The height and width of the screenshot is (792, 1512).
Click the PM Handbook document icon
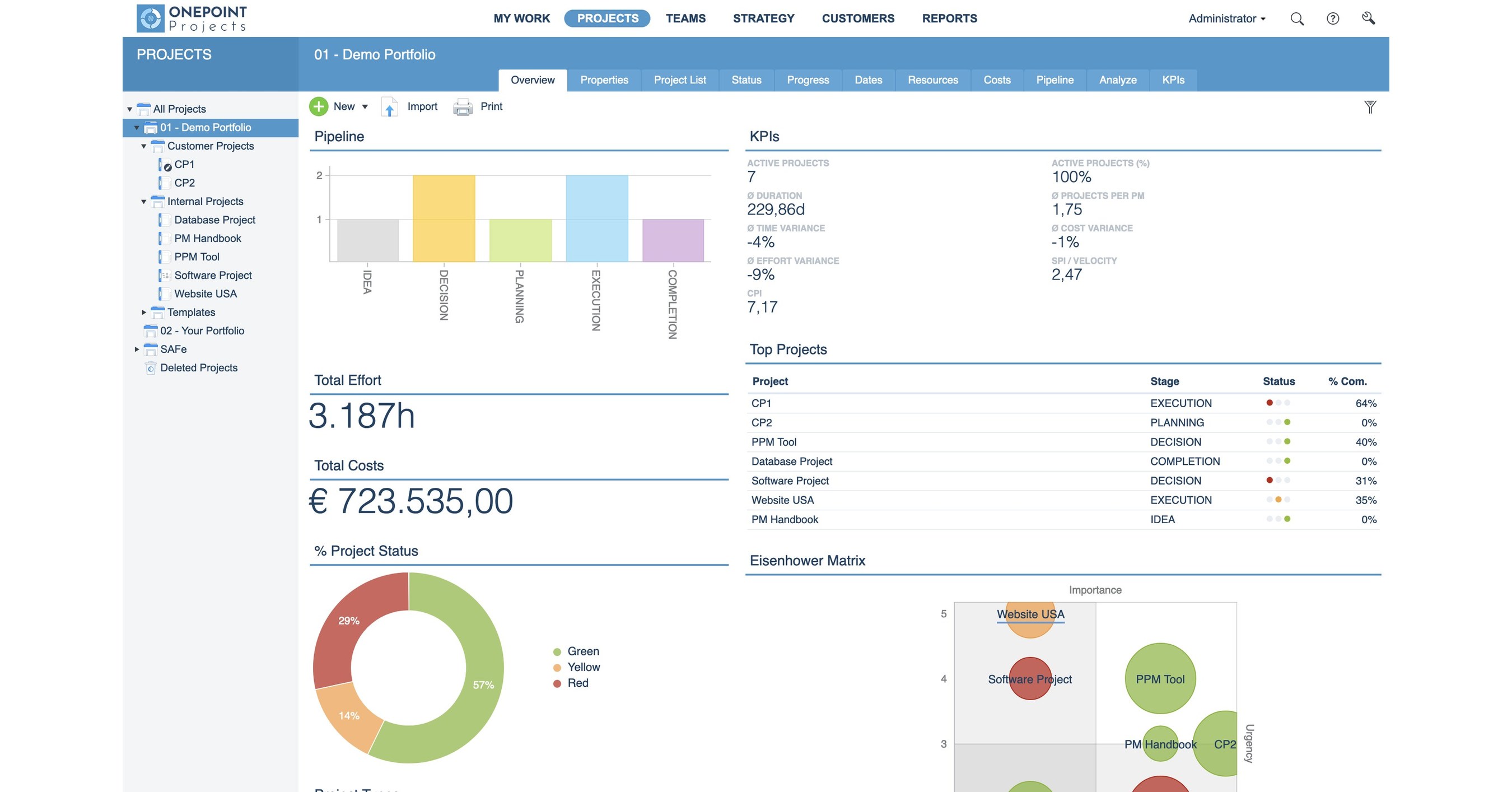165,239
